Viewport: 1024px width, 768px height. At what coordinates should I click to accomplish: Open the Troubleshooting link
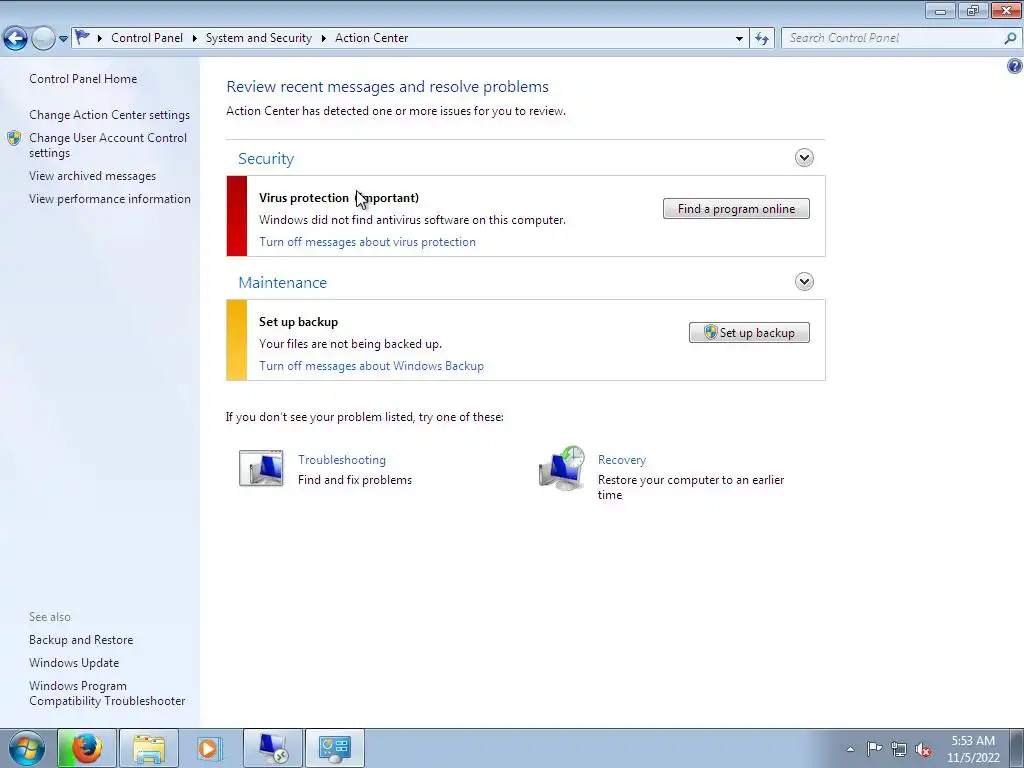click(x=342, y=460)
